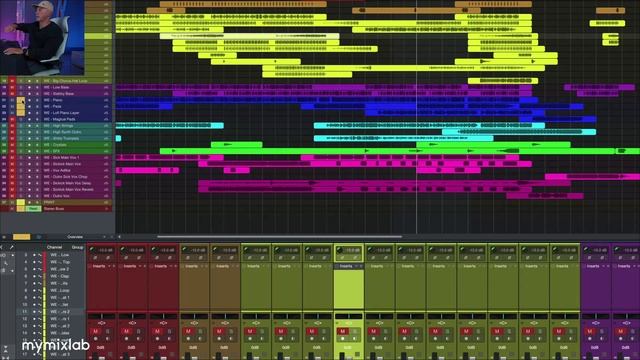Toggle Inserts power on highlighted channel
The height and width of the screenshot is (360, 640).
point(337,266)
